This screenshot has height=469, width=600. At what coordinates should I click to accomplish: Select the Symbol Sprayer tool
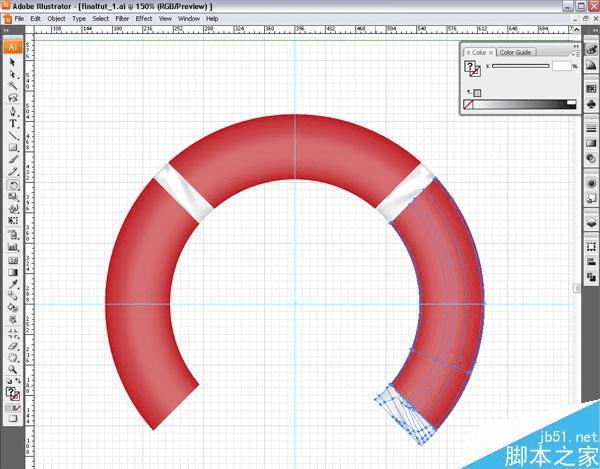click(x=13, y=234)
